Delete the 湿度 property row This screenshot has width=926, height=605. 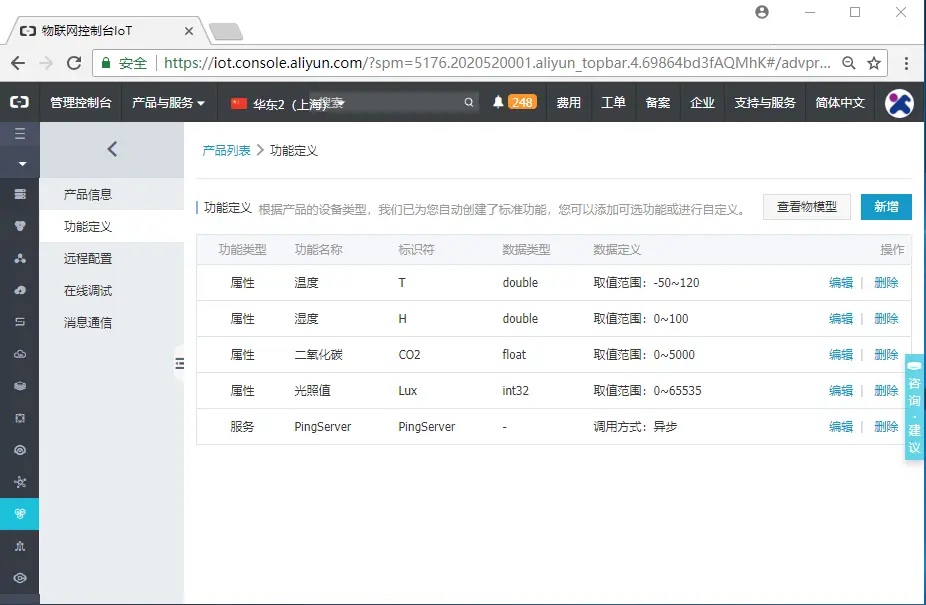[886, 318]
